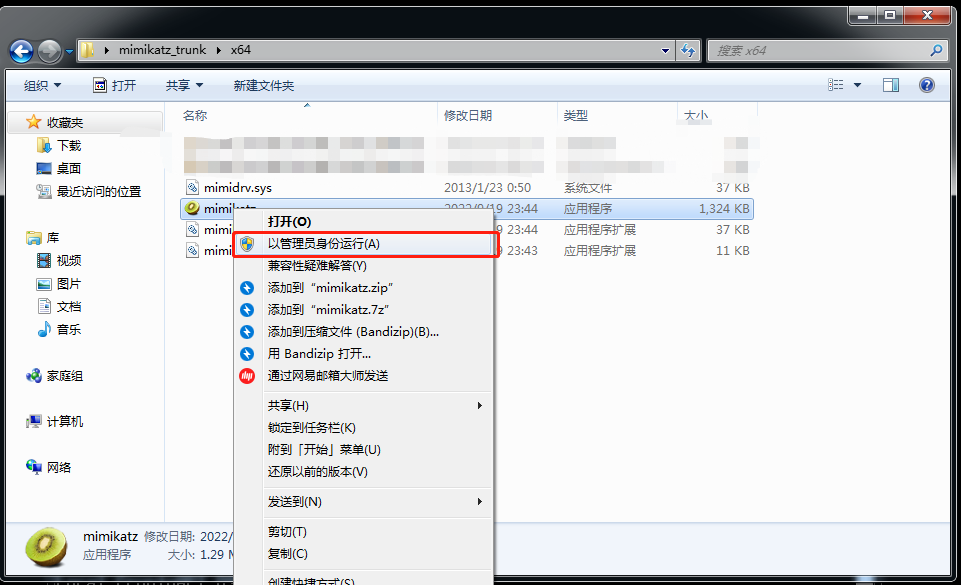Choose 添加到 "mimikatz.7z"
Screen dimensions: 961x585
tap(362, 309)
